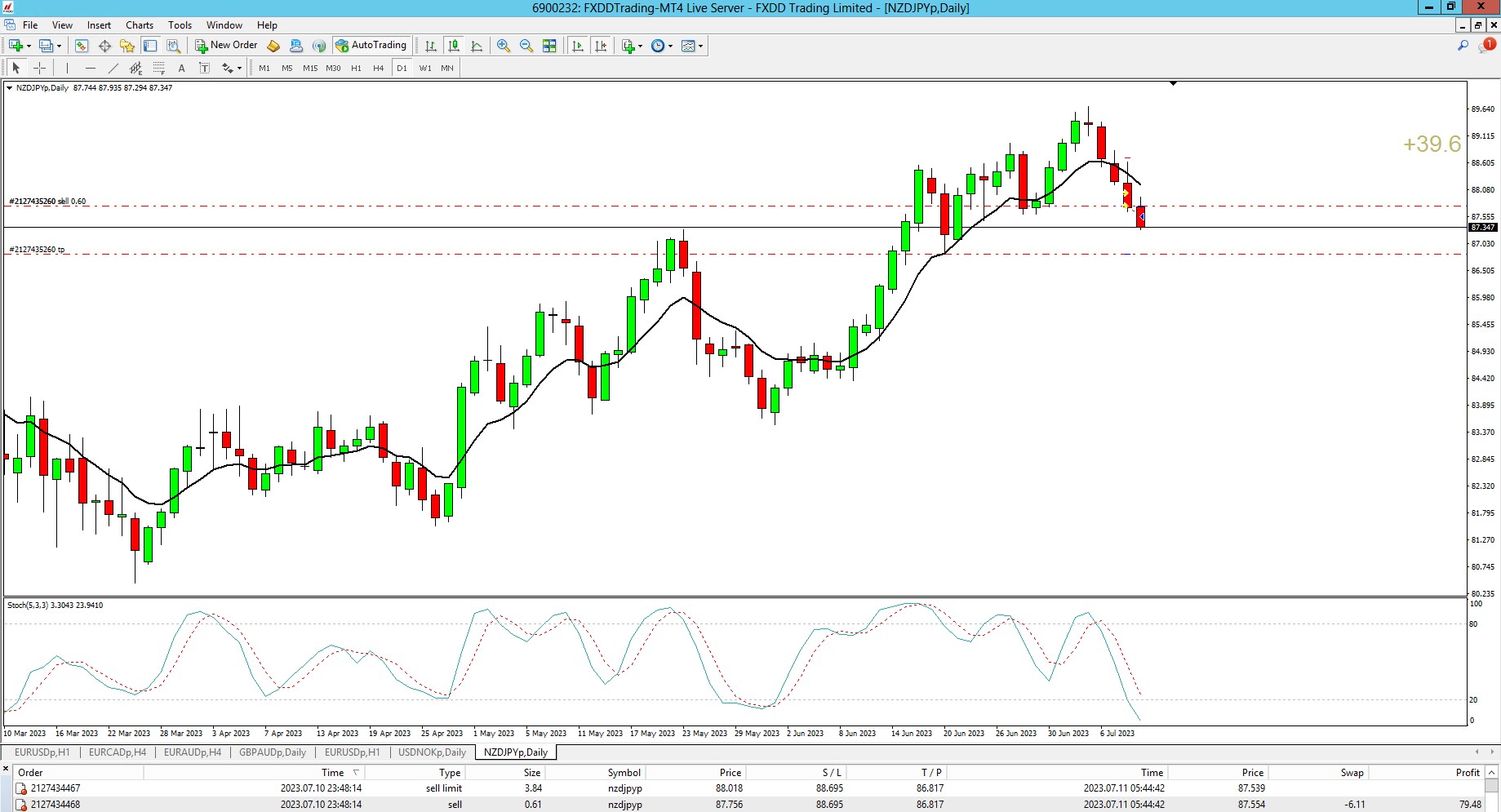The image size is (1501, 812).
Task: Select the Text (A) tool
Action: click(181, 68)
